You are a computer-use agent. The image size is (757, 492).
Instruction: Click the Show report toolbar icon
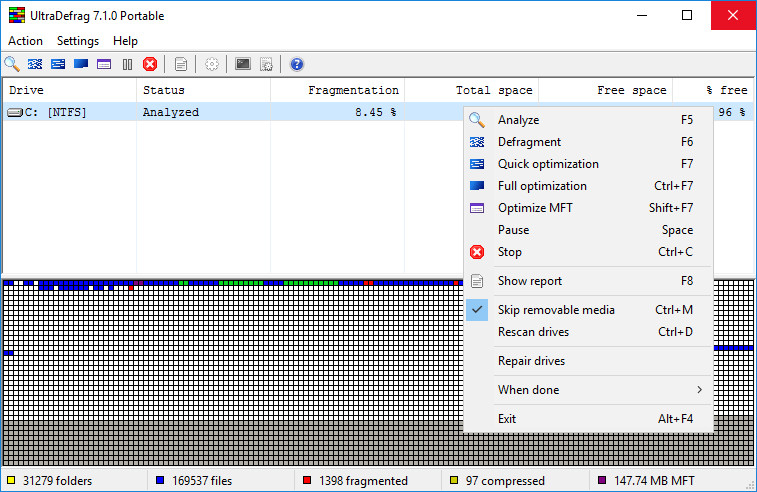click(181, 64)
